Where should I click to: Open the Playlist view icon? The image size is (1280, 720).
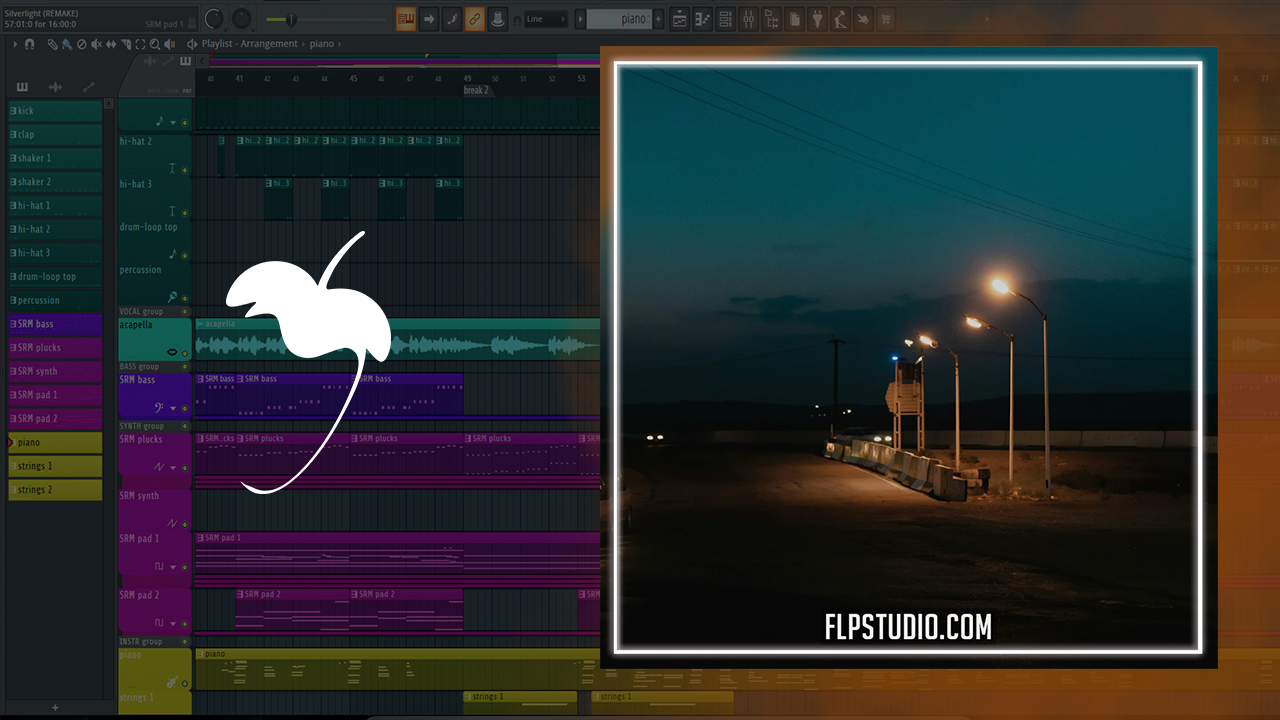[680, 19]
